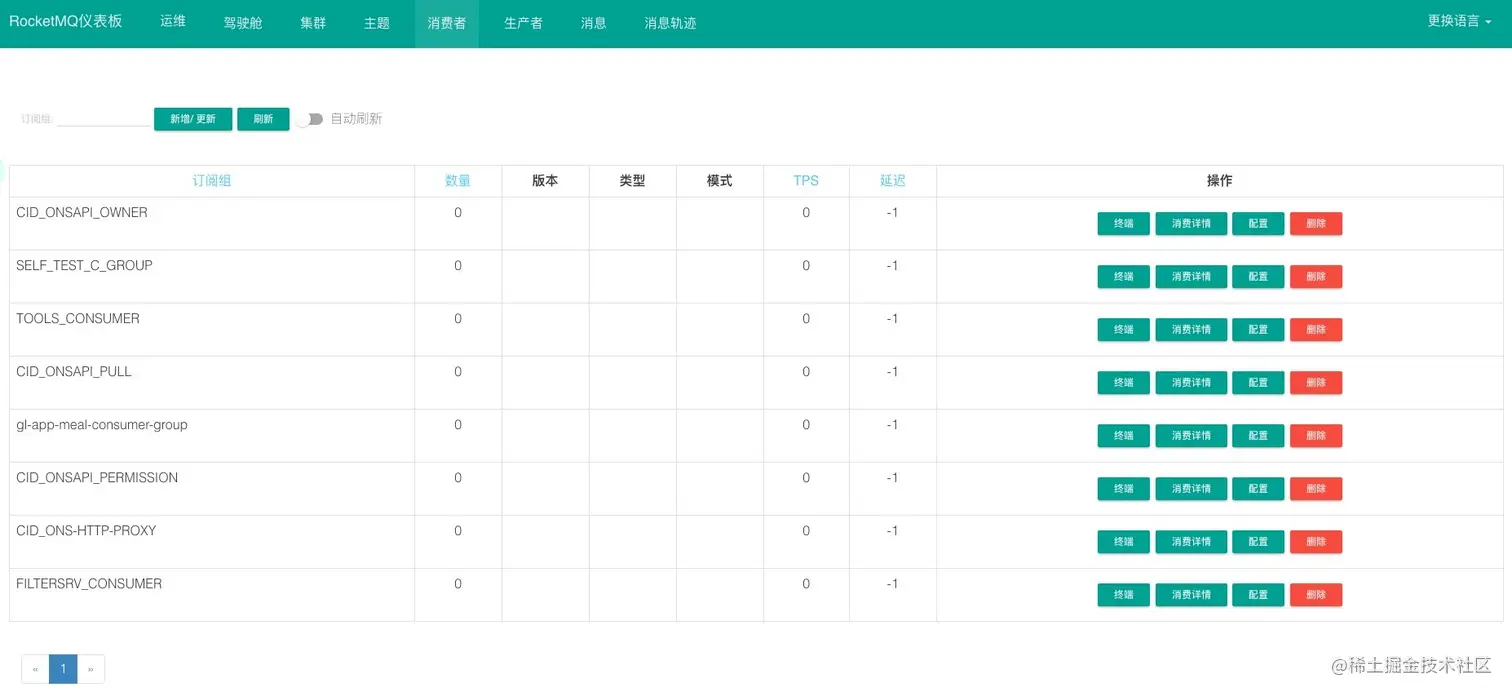Screen dimensions: 1512x696
Task: Click 删除 for CID_ONSAPI_OWNER
Action: coord(1316,224)
